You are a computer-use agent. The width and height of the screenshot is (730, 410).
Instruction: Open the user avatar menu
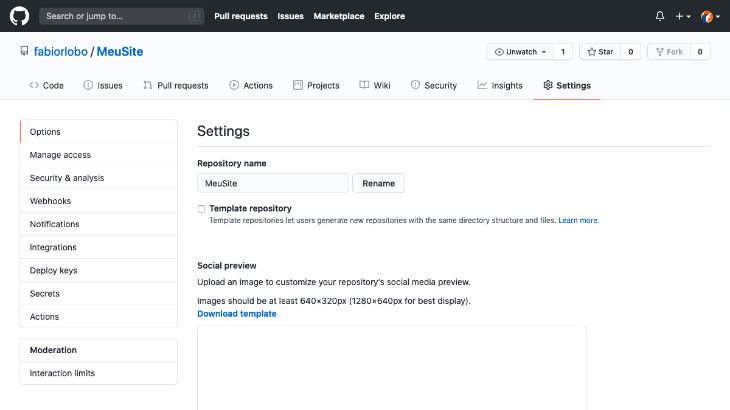click(x=710, y=16)
